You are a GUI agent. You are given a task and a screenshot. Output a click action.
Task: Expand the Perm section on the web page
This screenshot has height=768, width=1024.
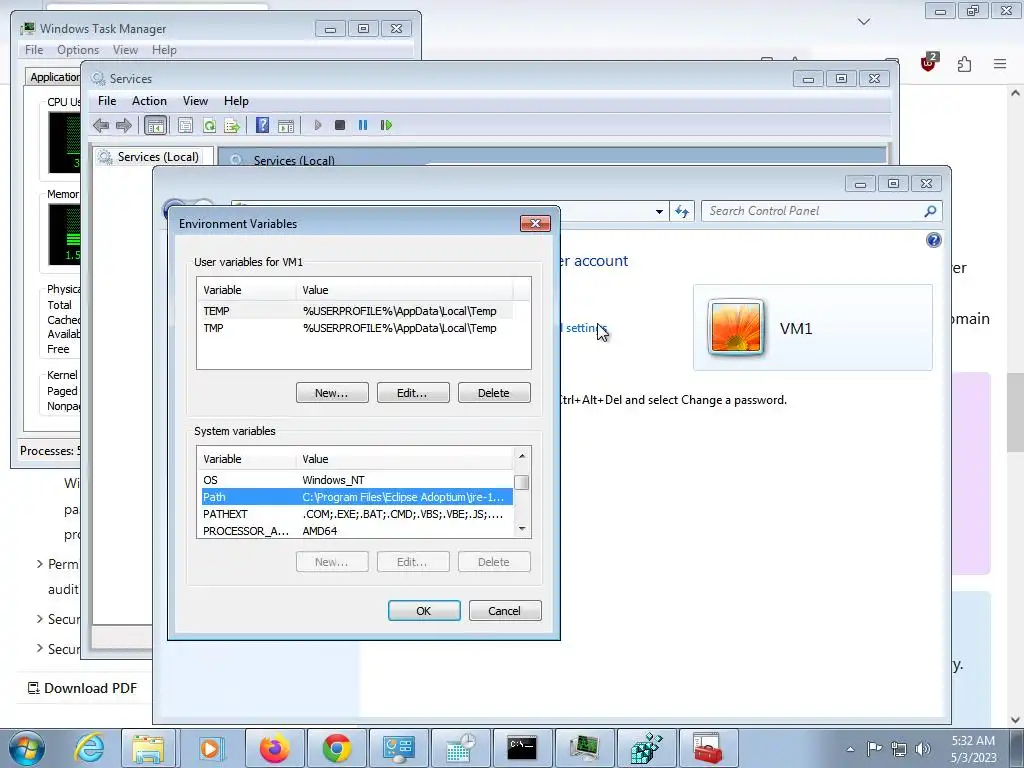click(x=40, y=564)
